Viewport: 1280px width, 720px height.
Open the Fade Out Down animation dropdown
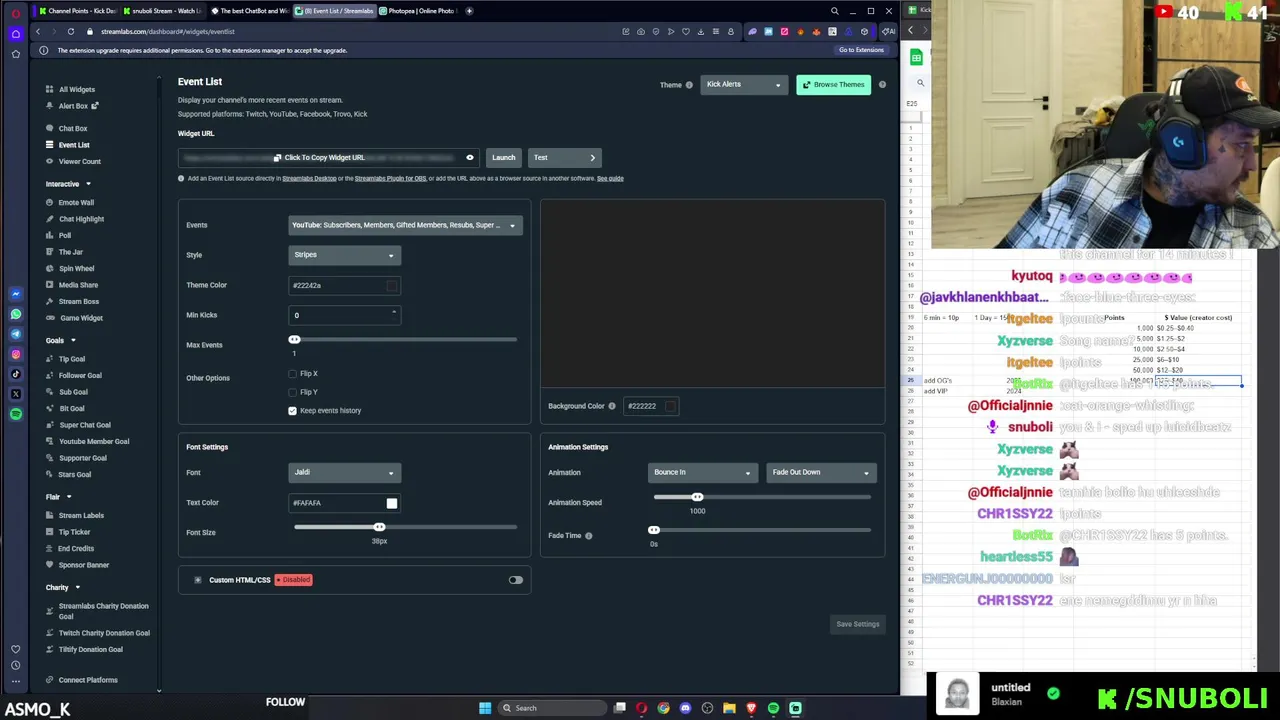coord(820,472)
